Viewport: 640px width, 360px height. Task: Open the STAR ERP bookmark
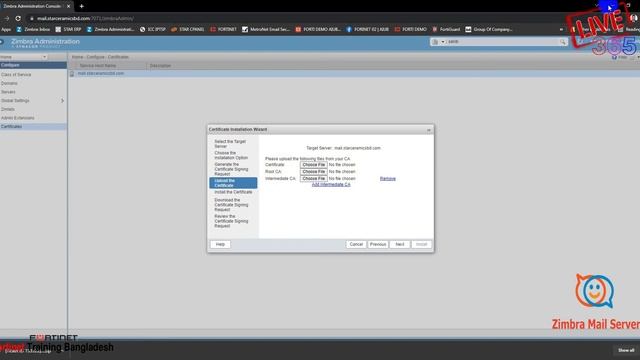tap(68, 29)
